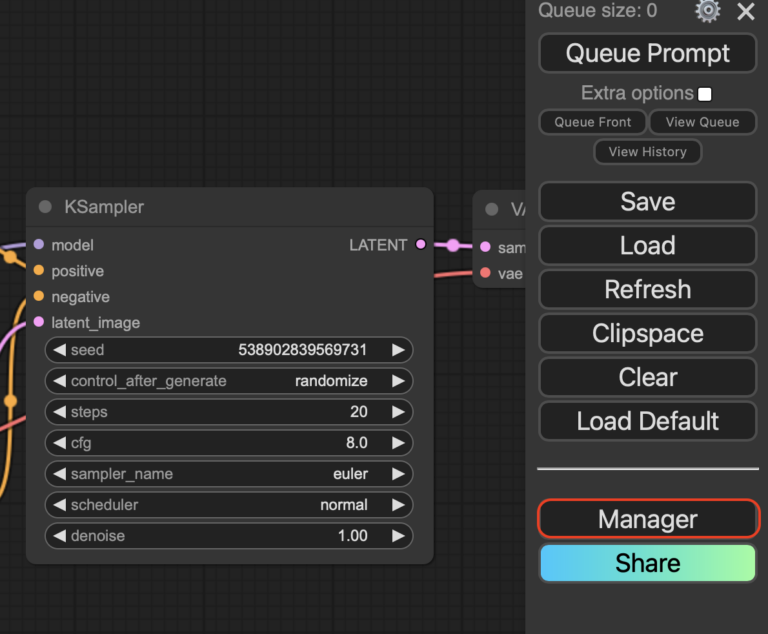Click the positive input connector dot

pos(39,270)
